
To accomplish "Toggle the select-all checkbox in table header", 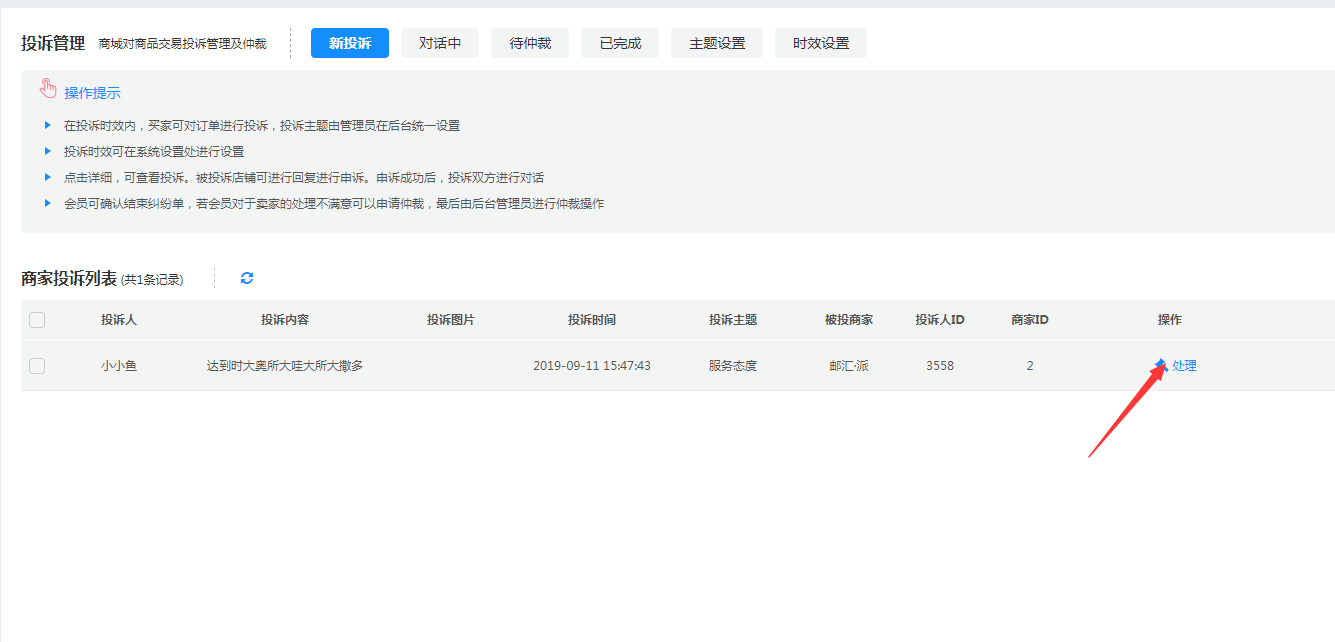I will tap(37, 320).
